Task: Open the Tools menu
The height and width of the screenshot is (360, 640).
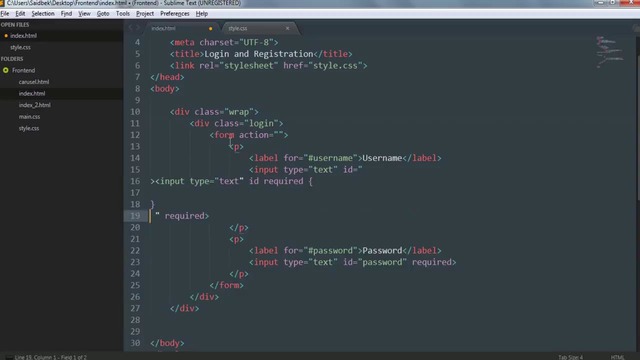Action: coord(122,13)
